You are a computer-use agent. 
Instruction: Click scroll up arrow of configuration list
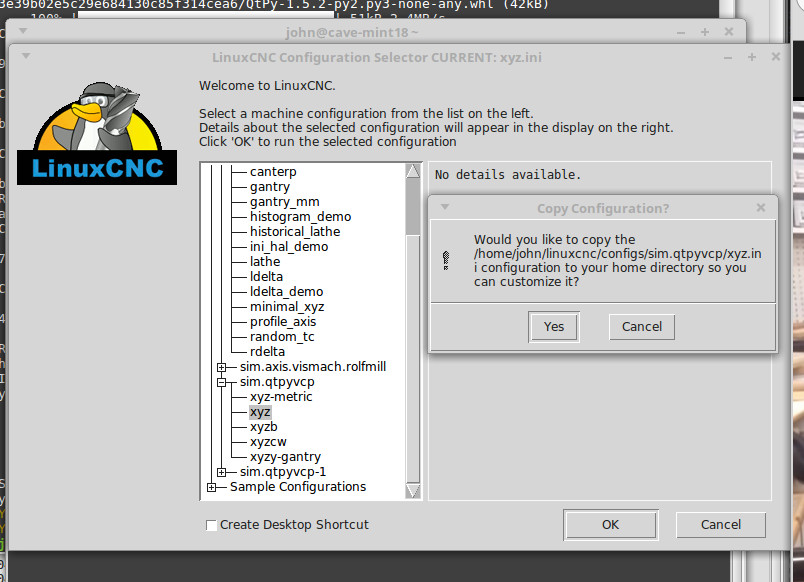[413, 171]
